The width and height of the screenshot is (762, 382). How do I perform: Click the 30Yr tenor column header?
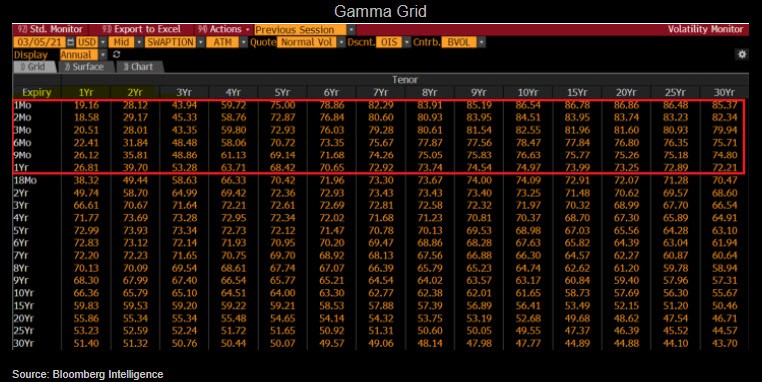pyautogui.click(x=724, y=92)
